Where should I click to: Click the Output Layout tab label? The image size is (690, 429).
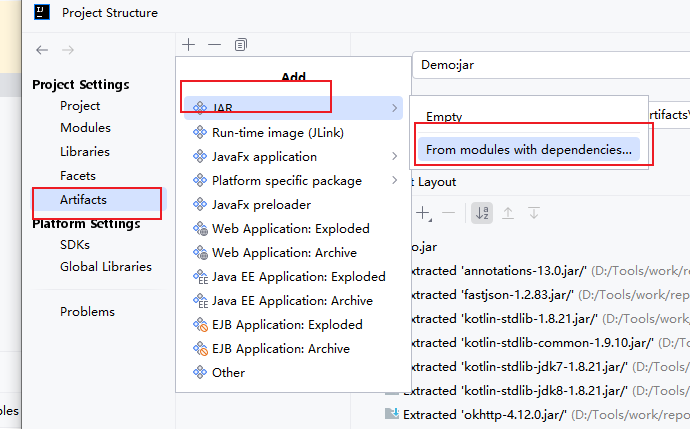(x=434, y=182)
